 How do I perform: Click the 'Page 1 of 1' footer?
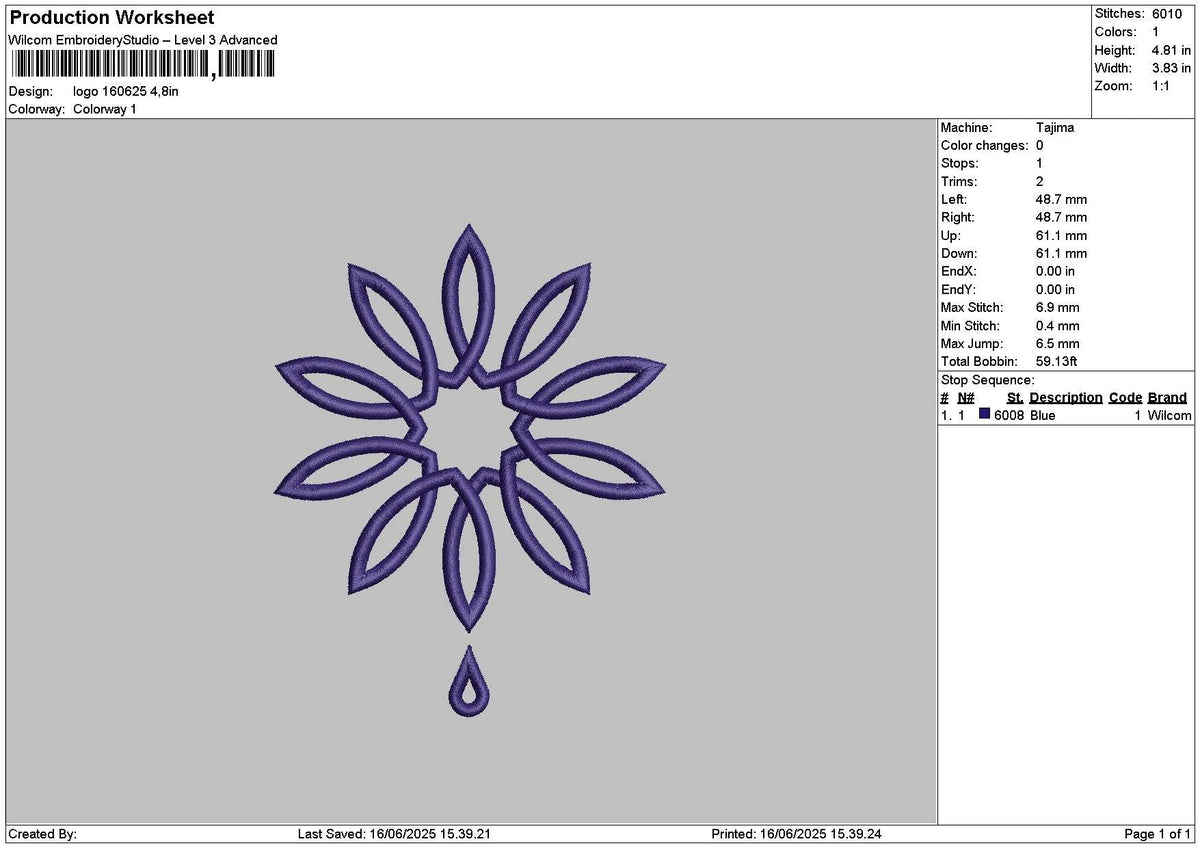1158,834
